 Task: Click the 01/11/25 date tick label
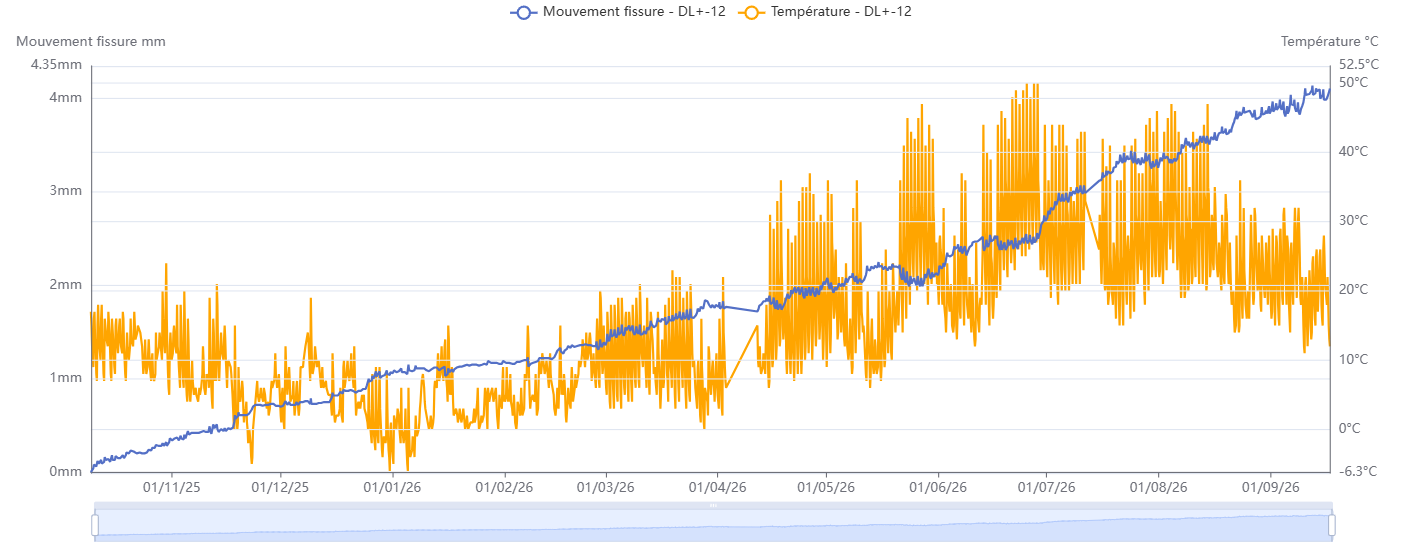[171, 488]
